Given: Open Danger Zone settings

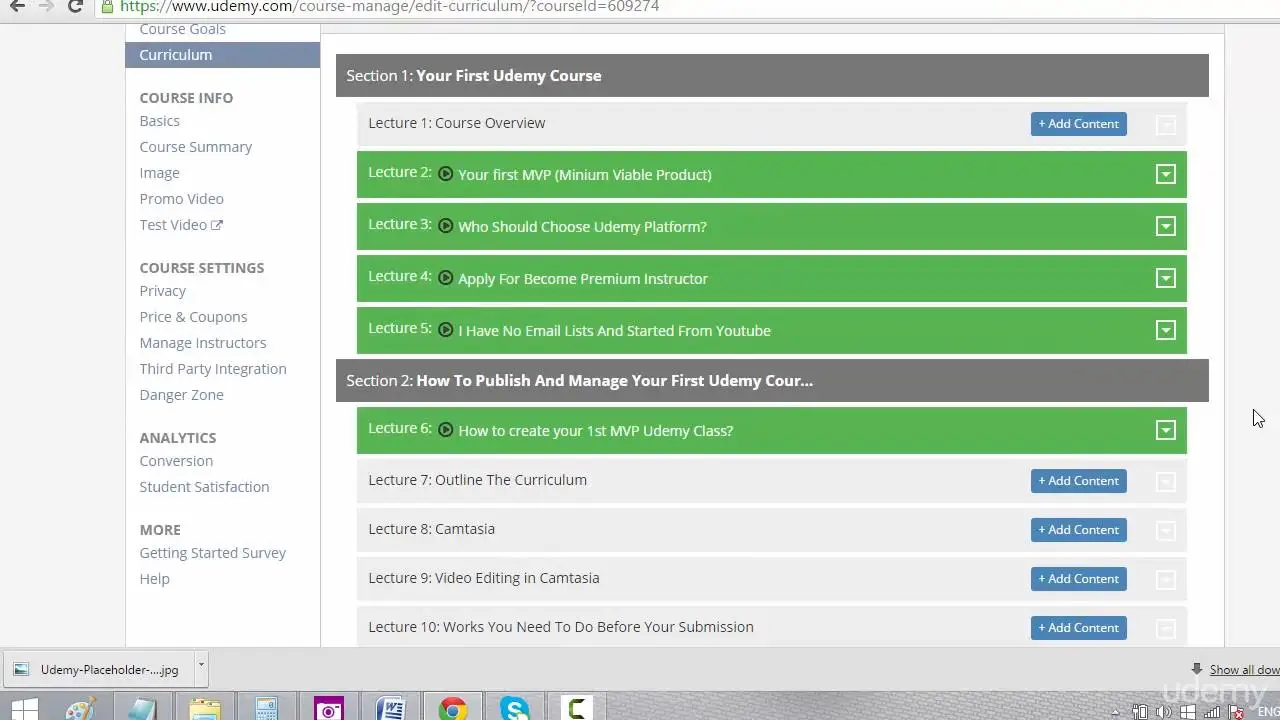Looking at the screenshot, I should (181, 395).
